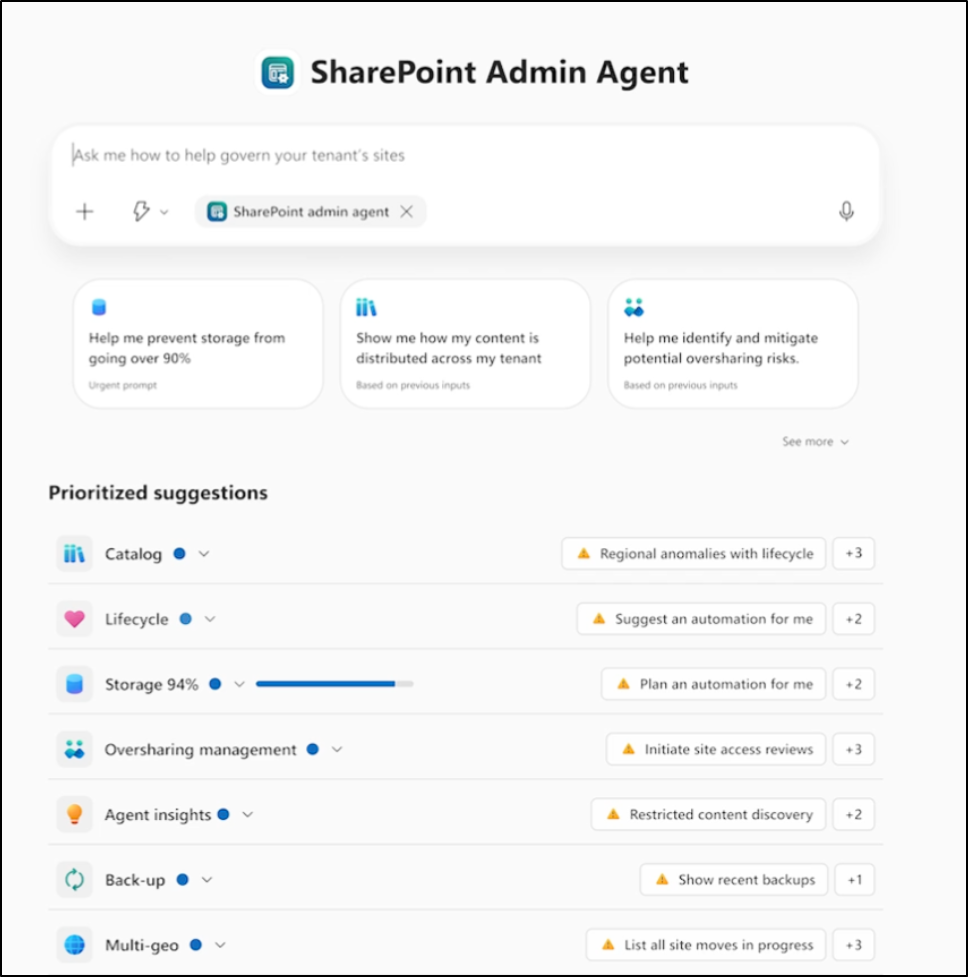Open the lightning bolt prompt menu

pyautogui.click(x=150, y=211)
